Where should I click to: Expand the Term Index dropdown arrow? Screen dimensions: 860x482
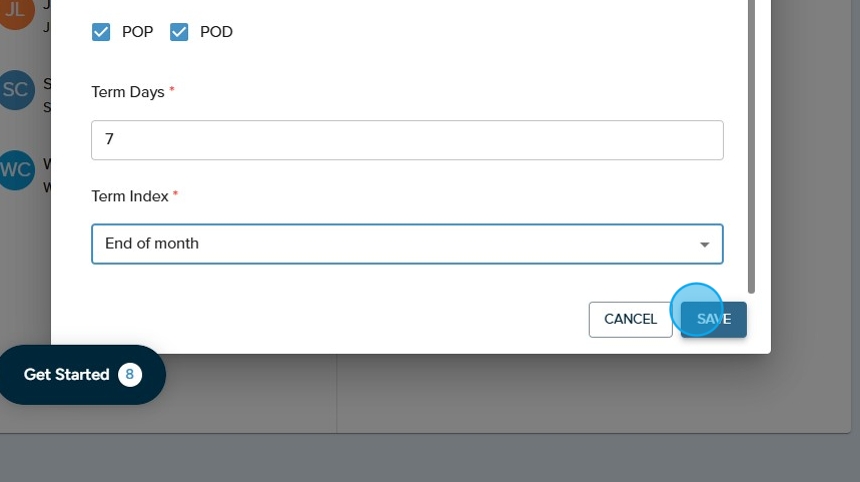pyautogui.click(x=704, y=244)
